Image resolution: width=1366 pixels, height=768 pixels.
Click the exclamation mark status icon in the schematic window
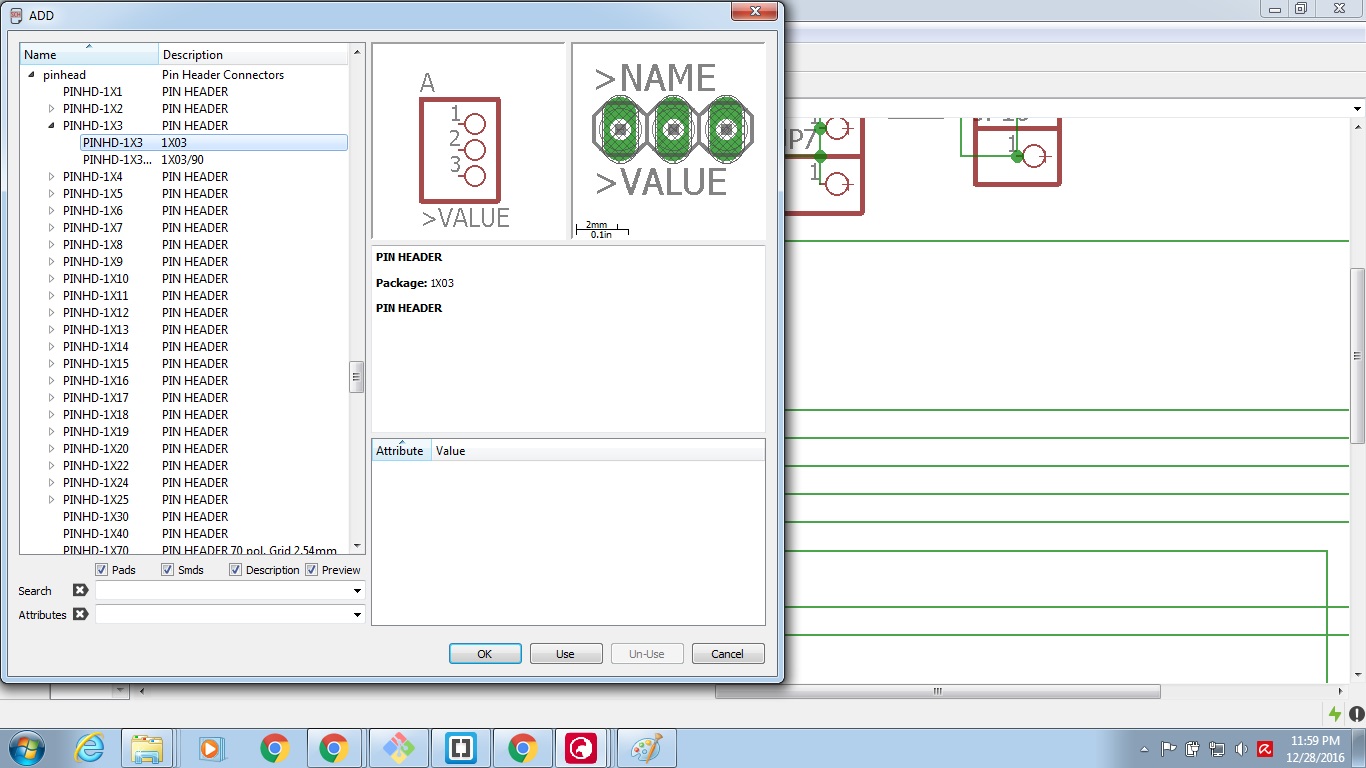1356,714
